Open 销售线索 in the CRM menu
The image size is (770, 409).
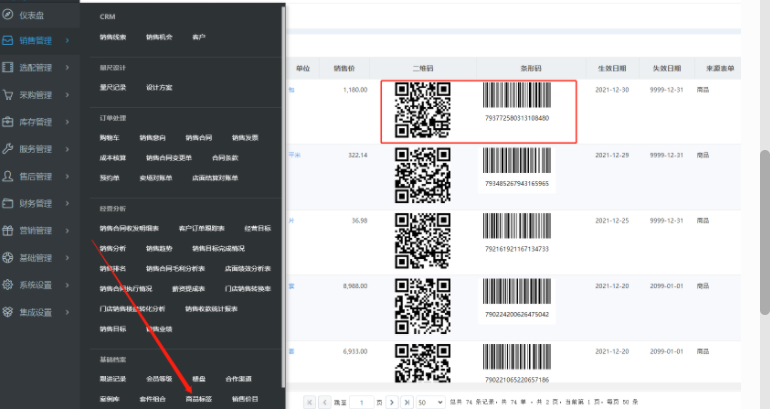tap(113, 37)
